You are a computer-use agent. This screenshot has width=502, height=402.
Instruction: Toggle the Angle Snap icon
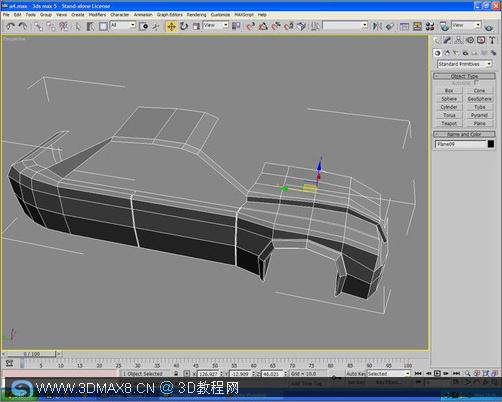pyautogui.click(x=263, y=26)
